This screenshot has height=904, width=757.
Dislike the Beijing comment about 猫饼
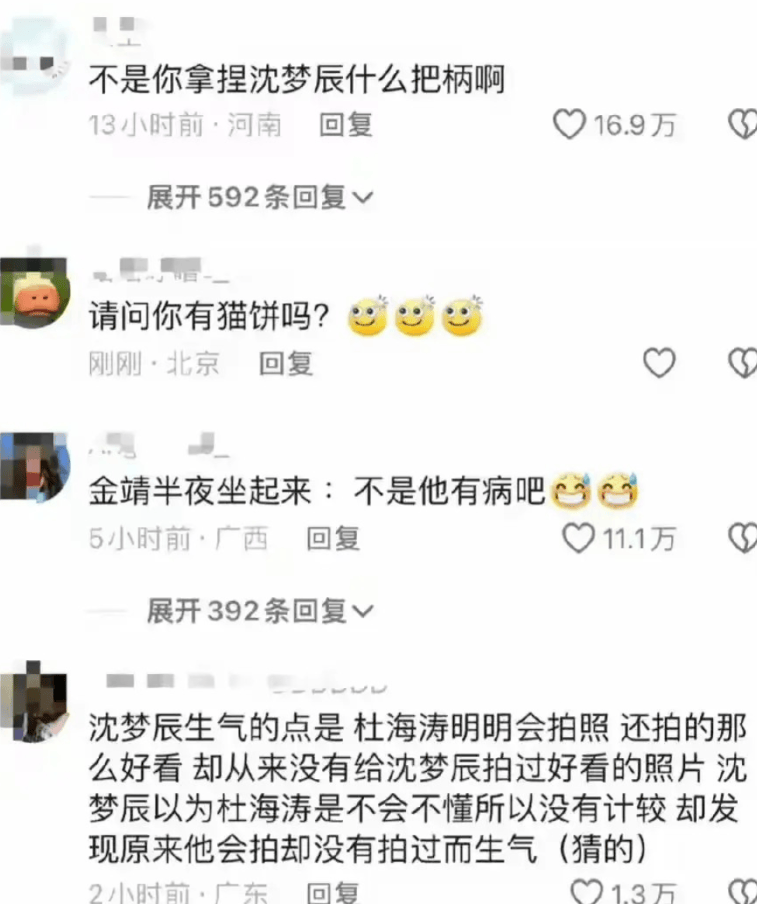click(744, 363)
